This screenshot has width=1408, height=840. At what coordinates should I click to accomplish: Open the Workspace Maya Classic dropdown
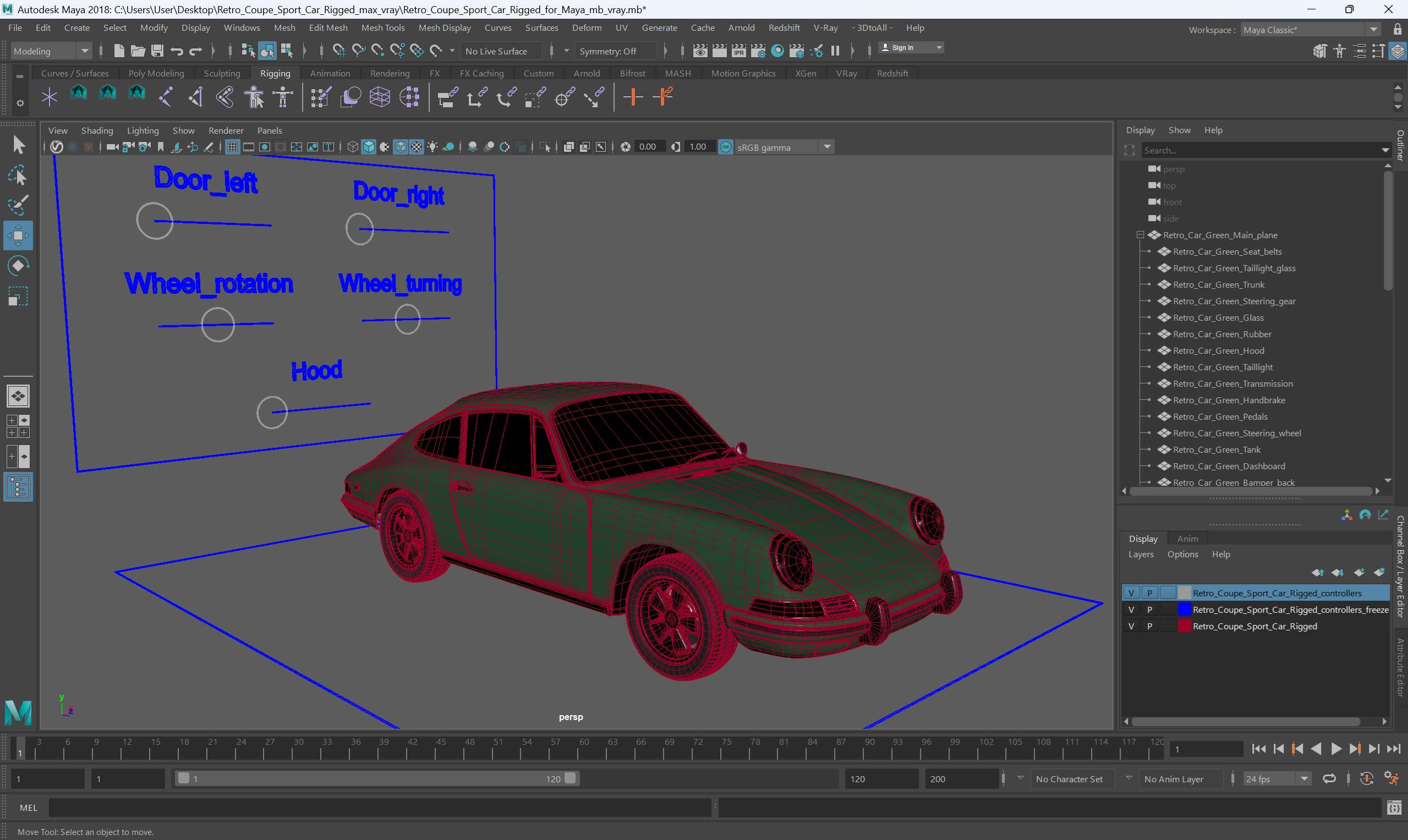[1310, 30]
